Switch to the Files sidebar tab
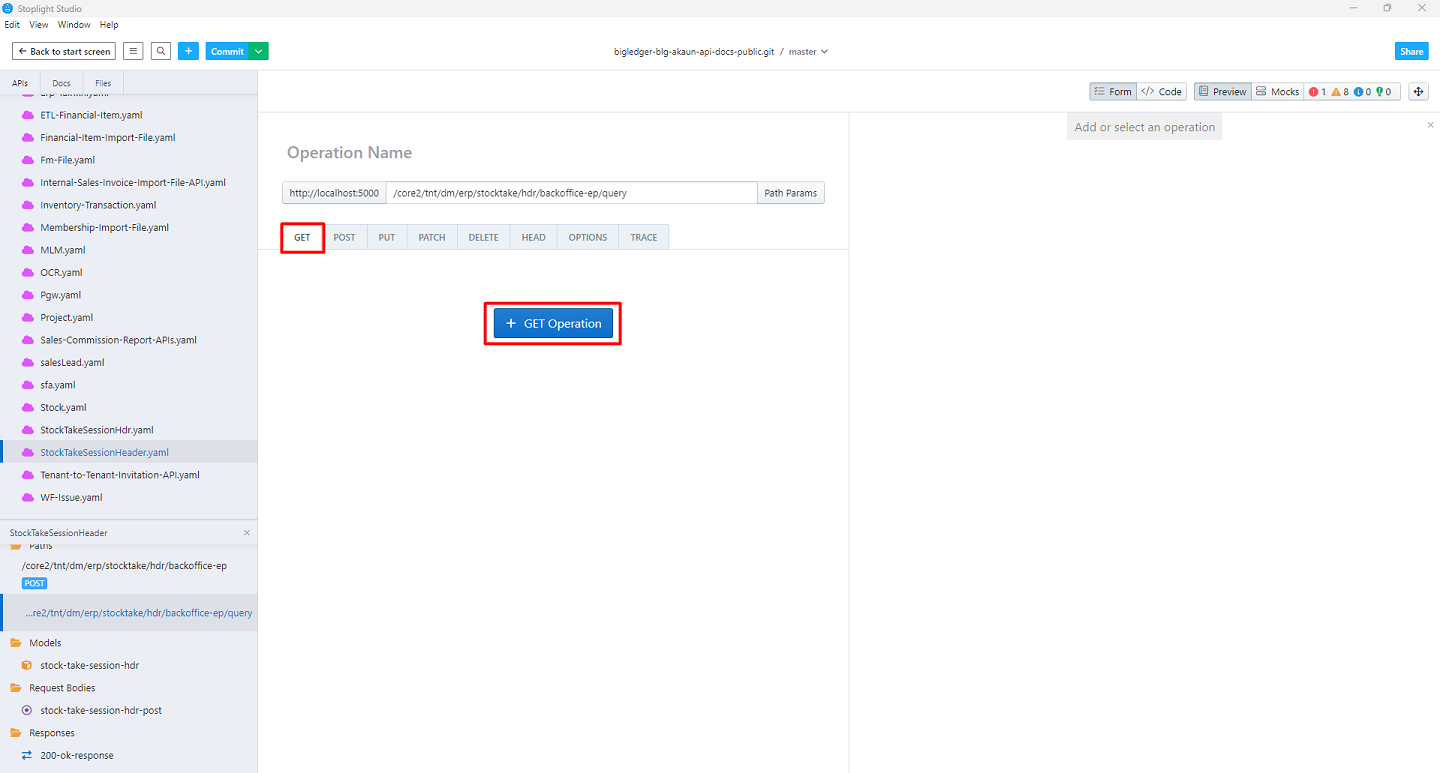Image resolution: width=1440 pixels, height=773 pixels. click(x=103, y=83)
